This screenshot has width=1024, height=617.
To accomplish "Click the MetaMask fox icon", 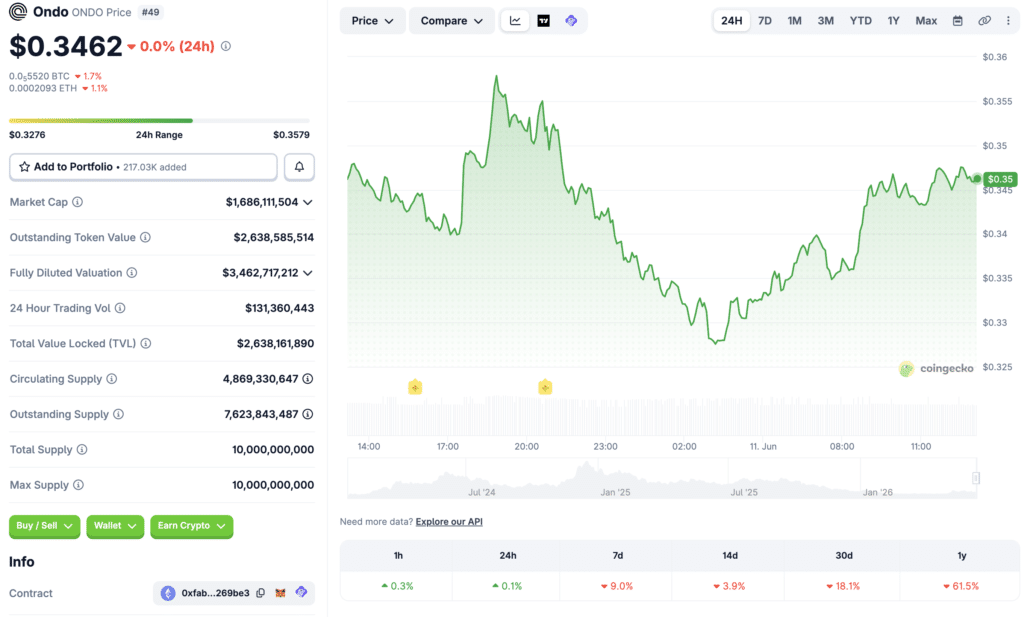I will click(280, 593).
